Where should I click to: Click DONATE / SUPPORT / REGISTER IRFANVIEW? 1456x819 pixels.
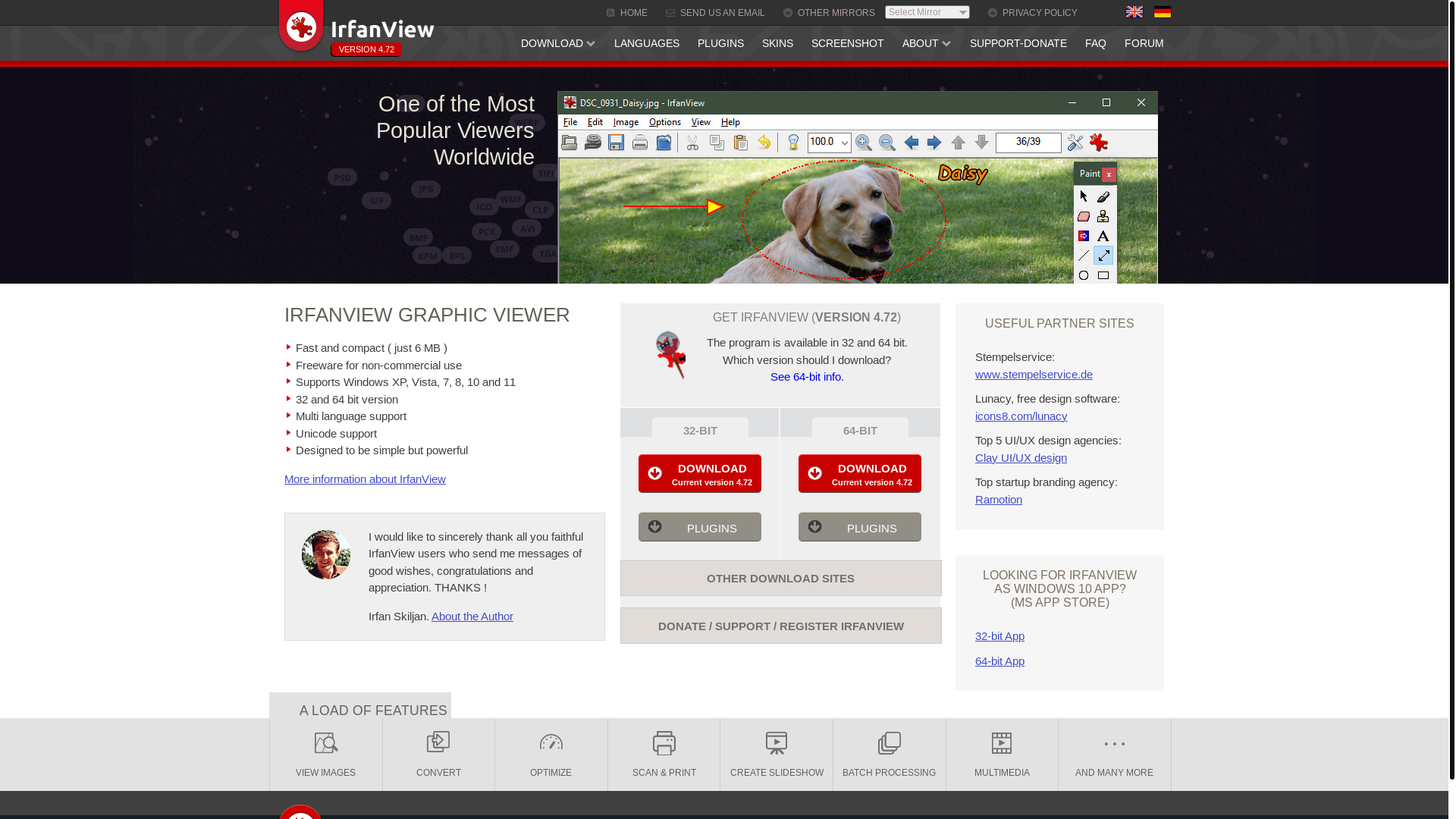(x=781, y=626)
